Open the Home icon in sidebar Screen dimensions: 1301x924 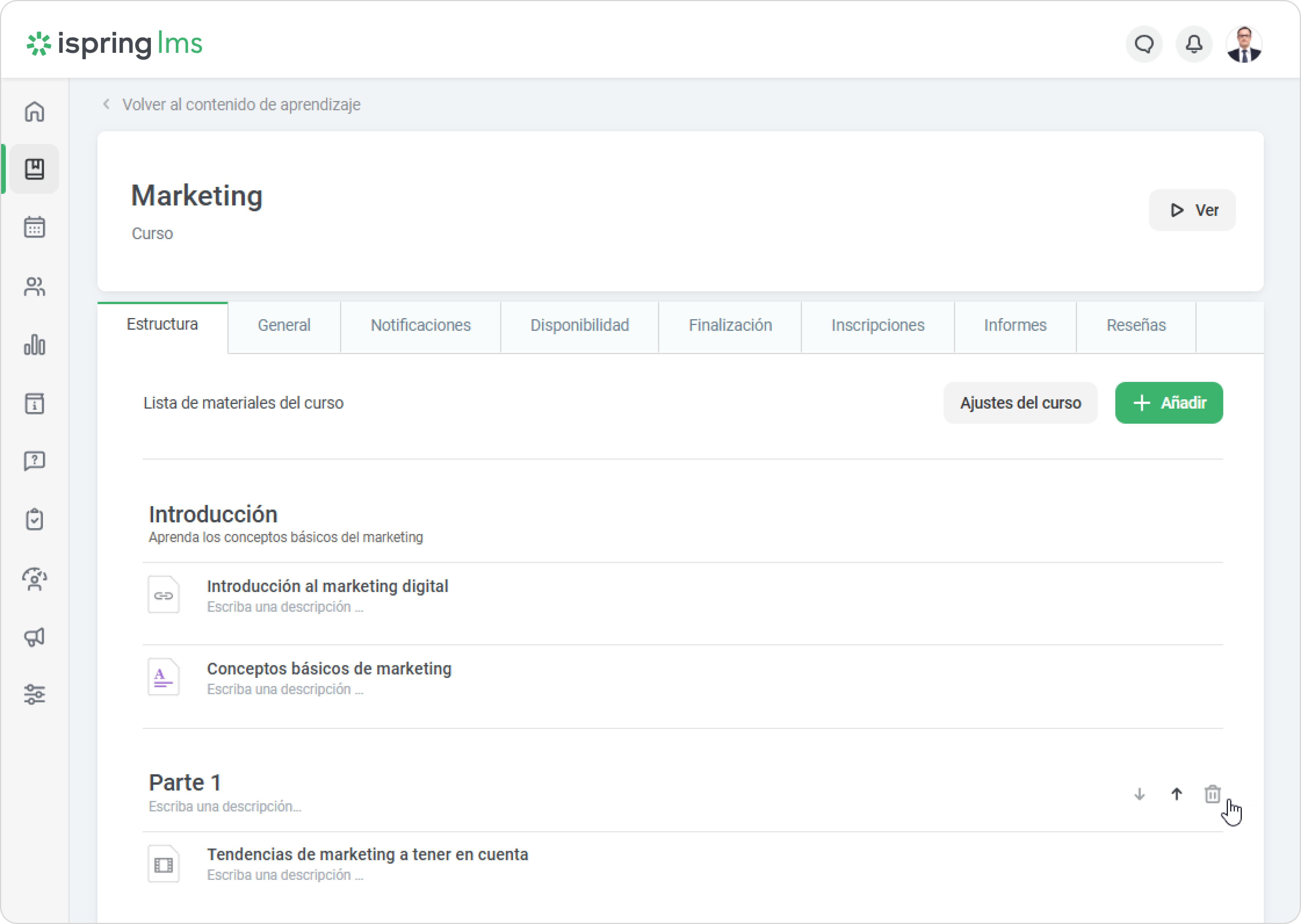click(x=35, y=111)
